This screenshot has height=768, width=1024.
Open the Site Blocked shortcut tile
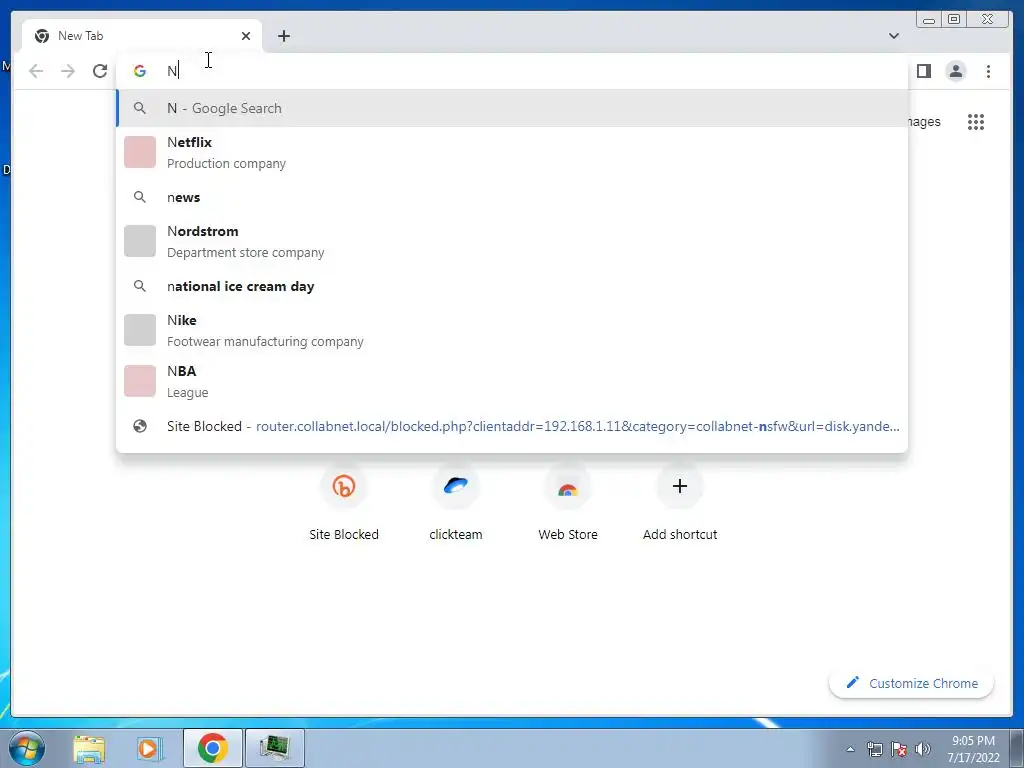click(x=344, y=503)
